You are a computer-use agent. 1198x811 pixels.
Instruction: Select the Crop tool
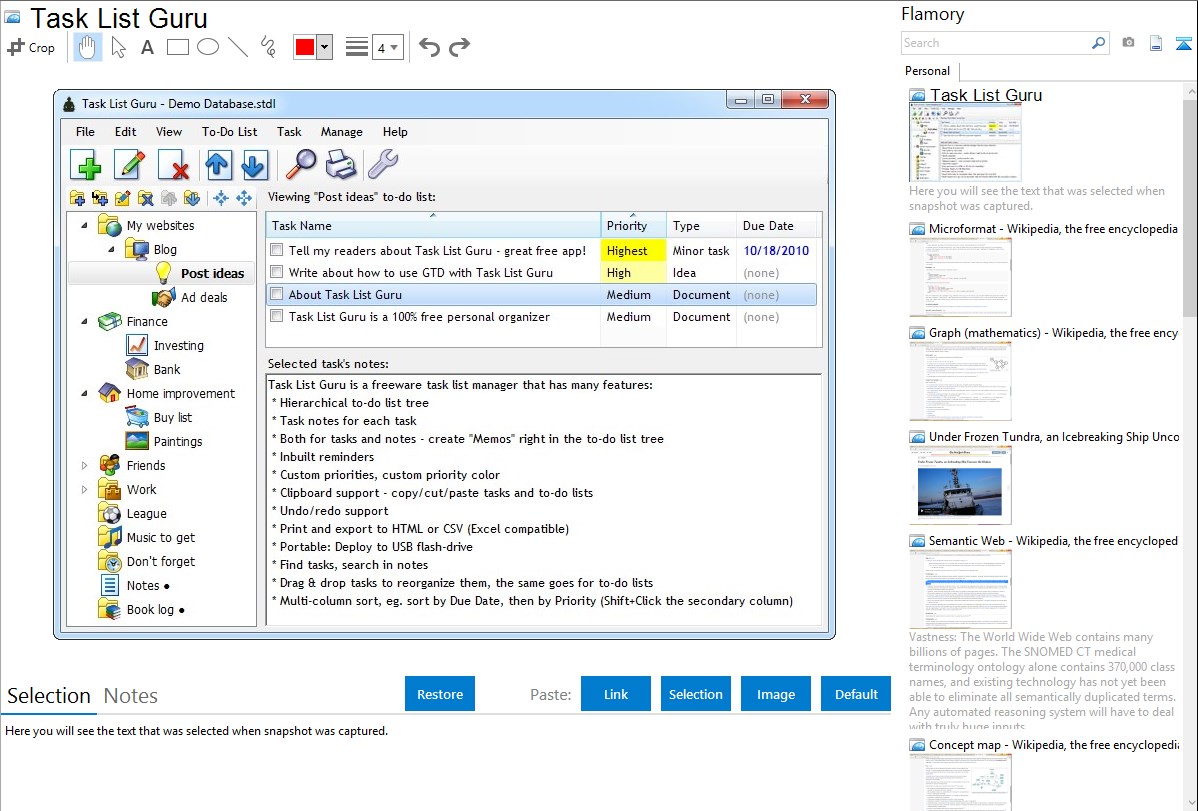[31, 47]
